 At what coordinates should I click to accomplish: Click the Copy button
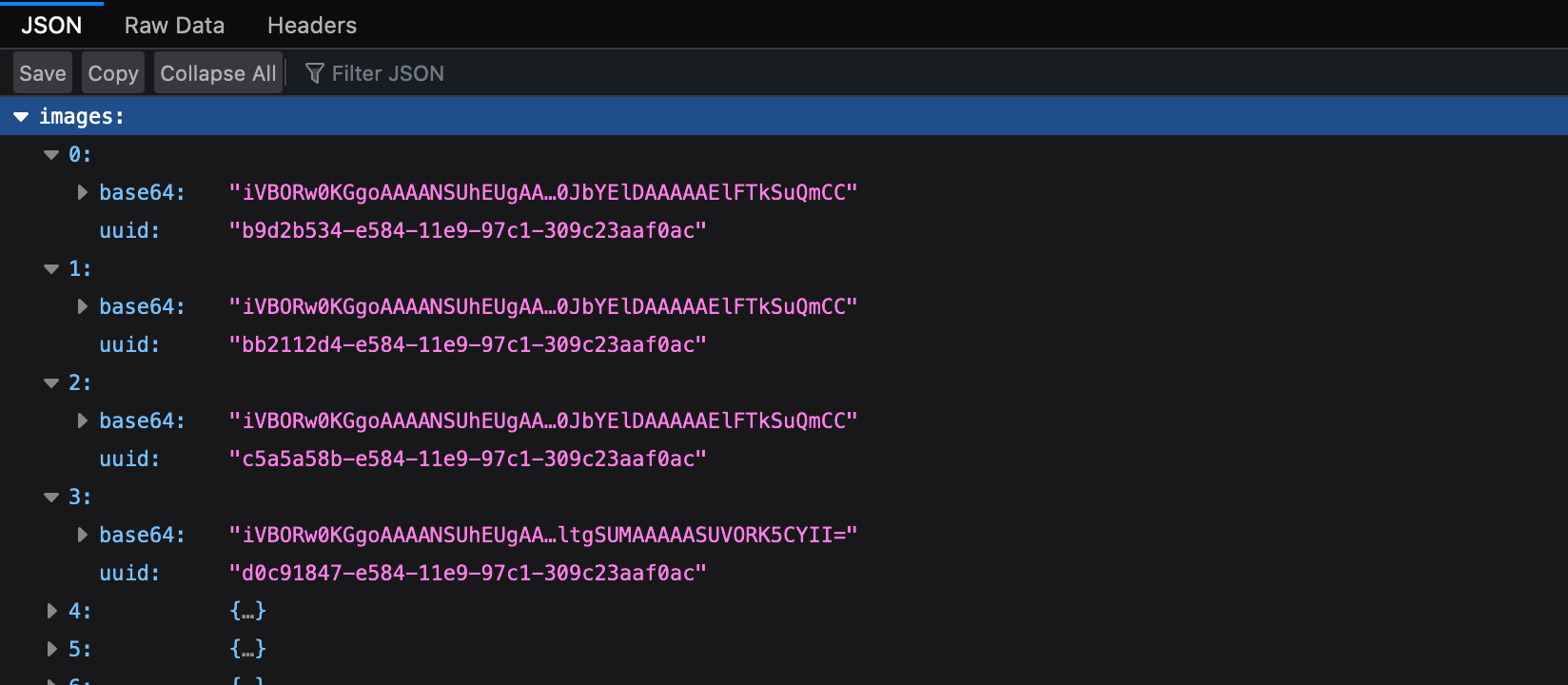point(112,73)
